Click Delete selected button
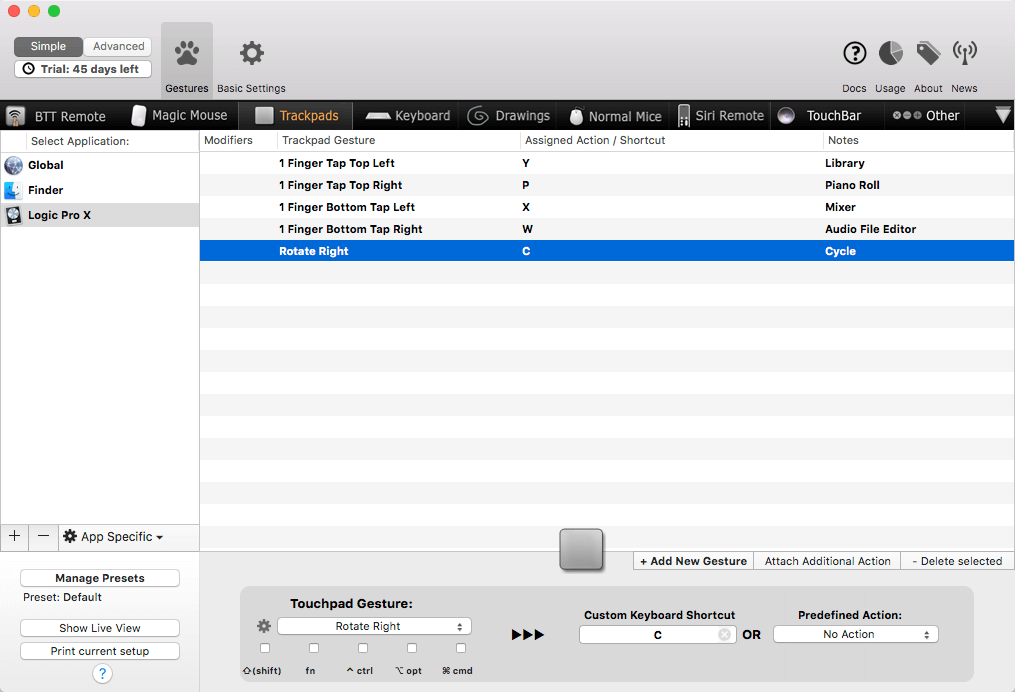Screen dimensions: 1015x692 tap(957, 561)
